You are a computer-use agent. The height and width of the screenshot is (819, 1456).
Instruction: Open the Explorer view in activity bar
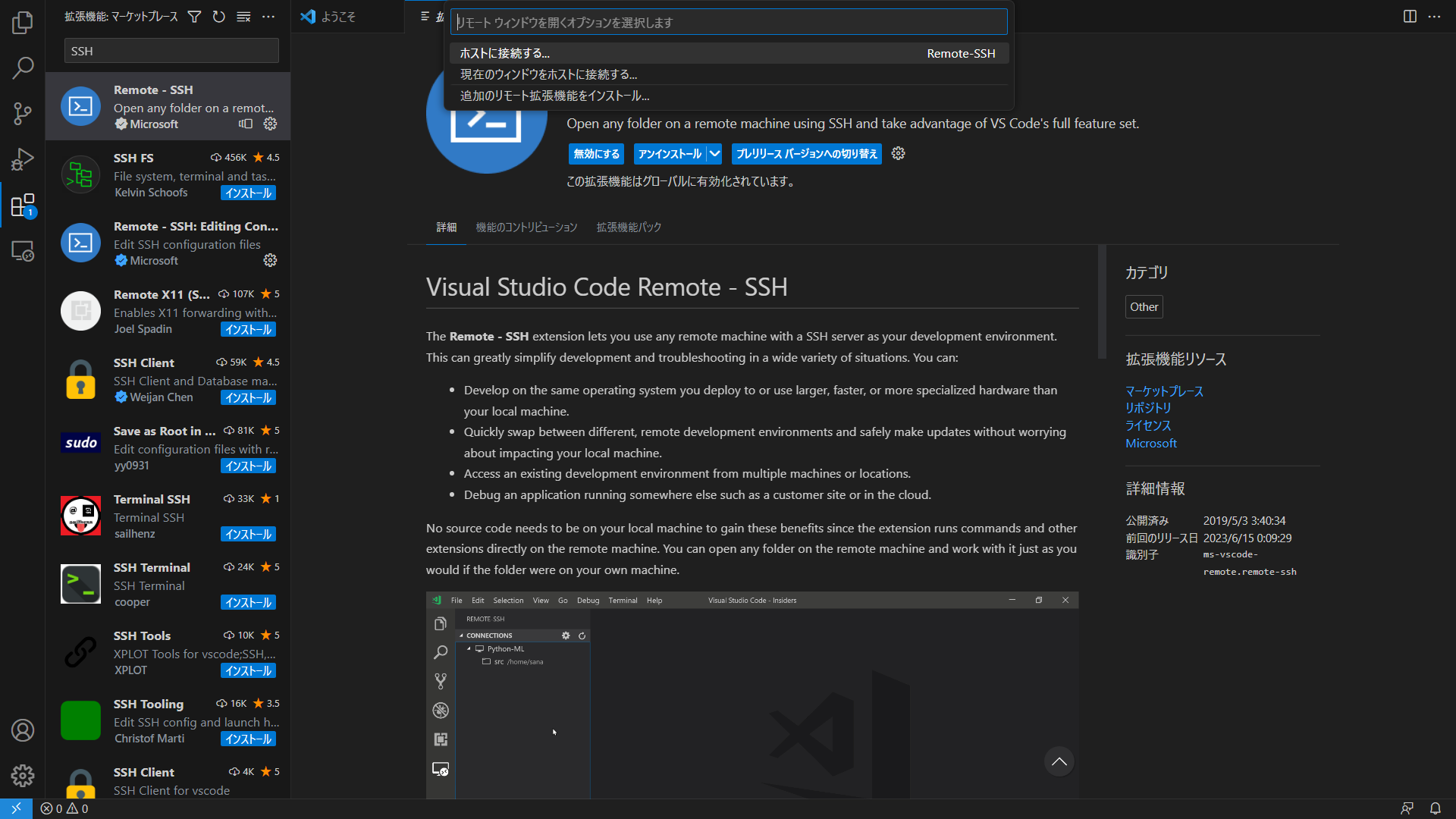(23, 23)
